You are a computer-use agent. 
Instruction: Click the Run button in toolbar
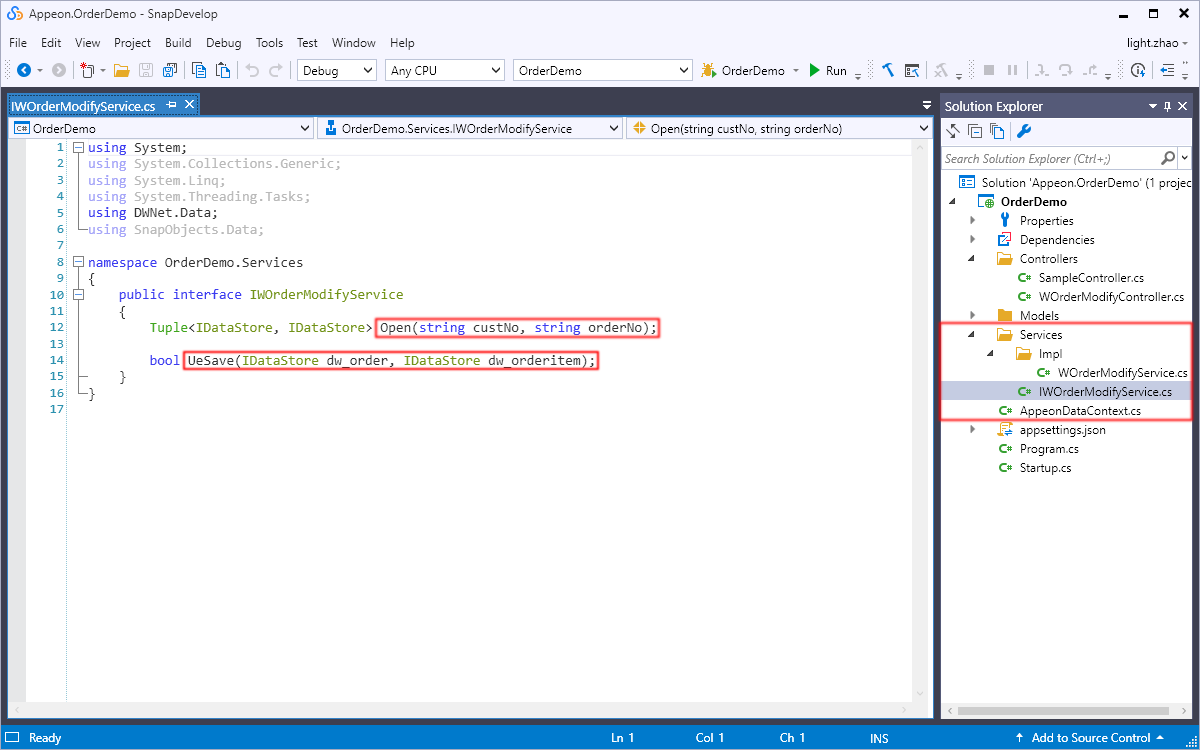pyautogui.click(x=828, y=71)
